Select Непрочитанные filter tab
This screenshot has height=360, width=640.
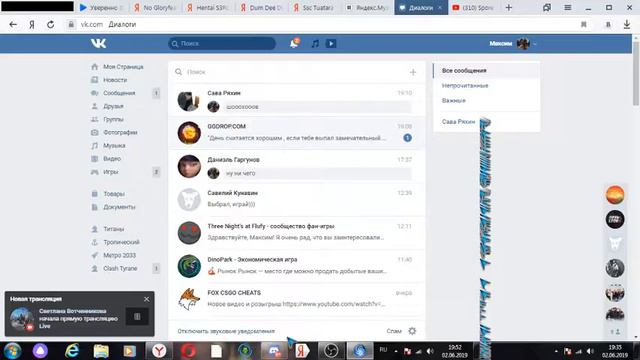point(486,86)
